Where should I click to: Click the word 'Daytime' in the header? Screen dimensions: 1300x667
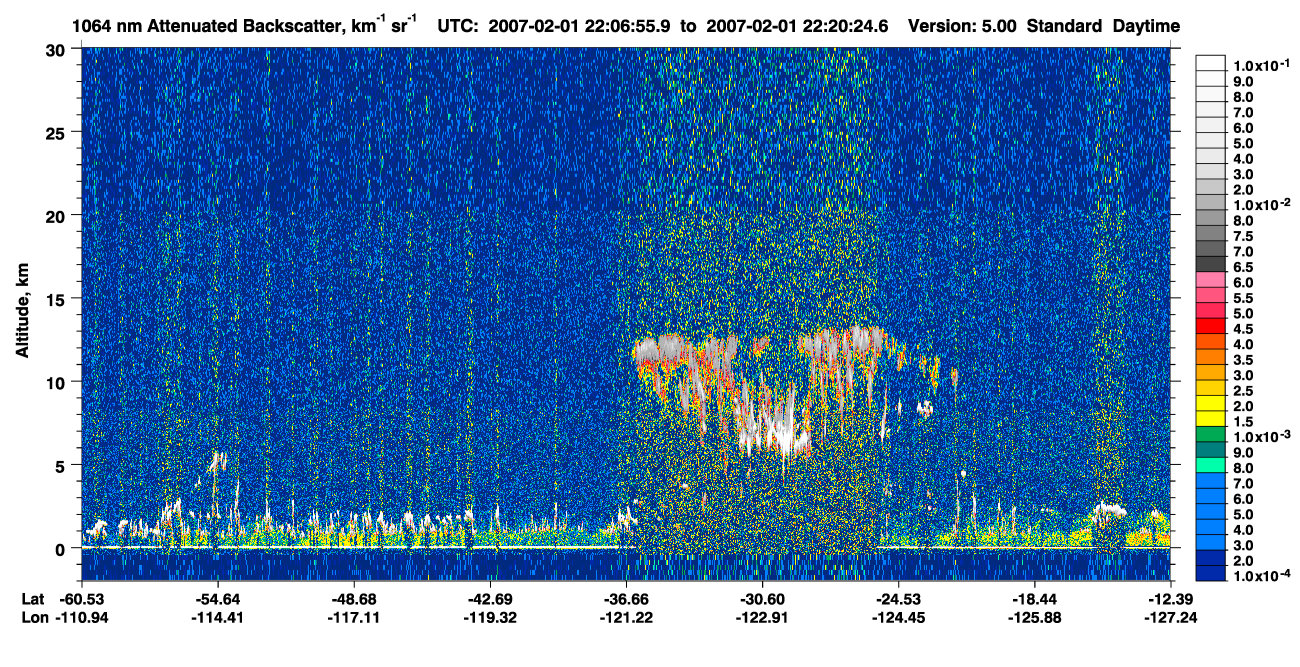coord(1146,27)
